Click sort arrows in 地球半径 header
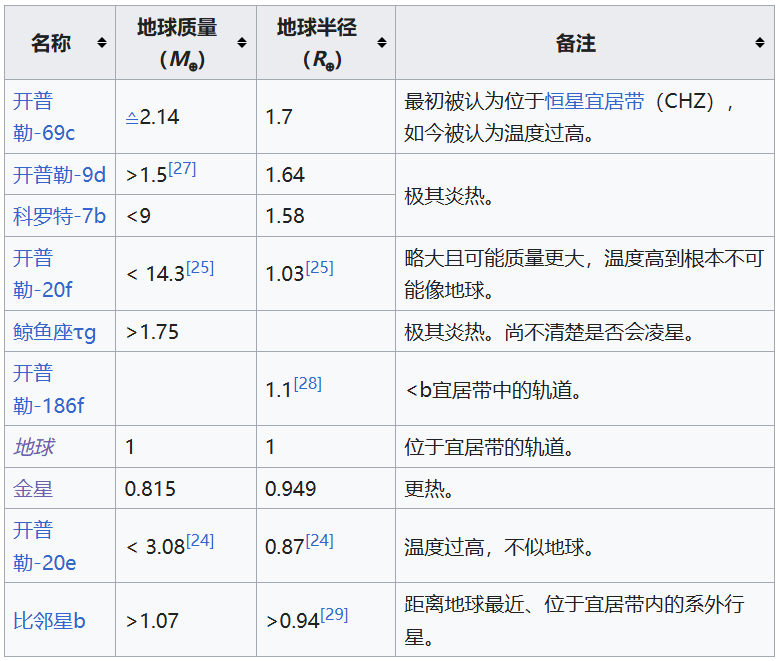The height and width of the screenshot is (661, 780). (381, 43)
